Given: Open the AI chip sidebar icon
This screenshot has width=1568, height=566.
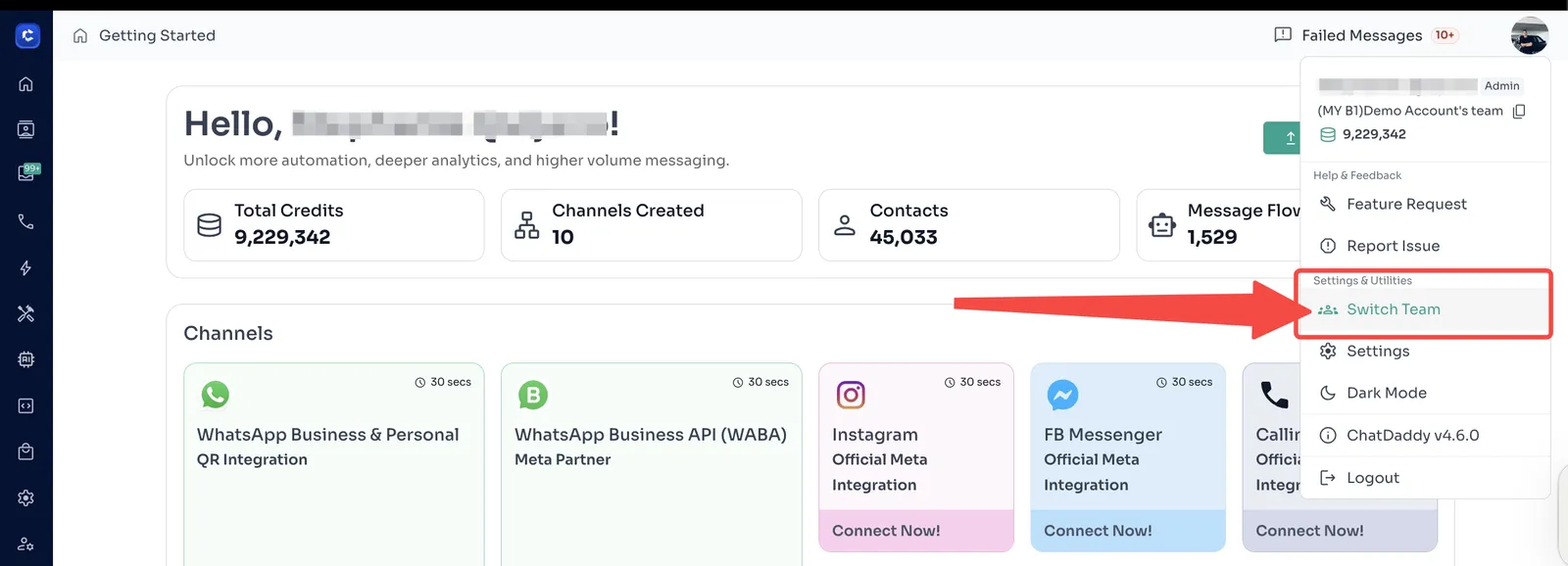Looking at the screenshot, I should pos(26,359).
